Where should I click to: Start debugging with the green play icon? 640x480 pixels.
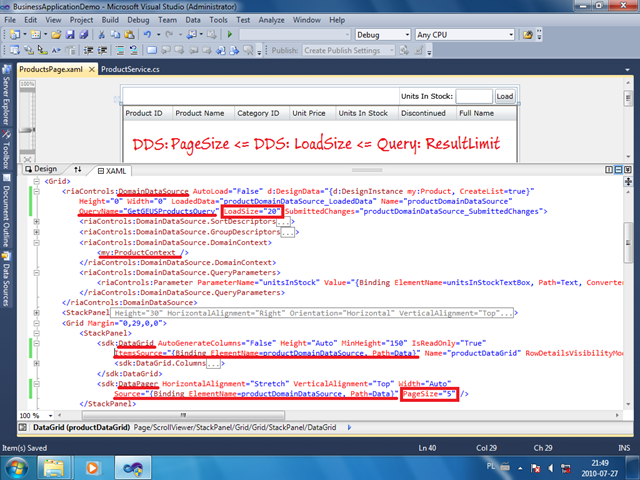point(230,35)
